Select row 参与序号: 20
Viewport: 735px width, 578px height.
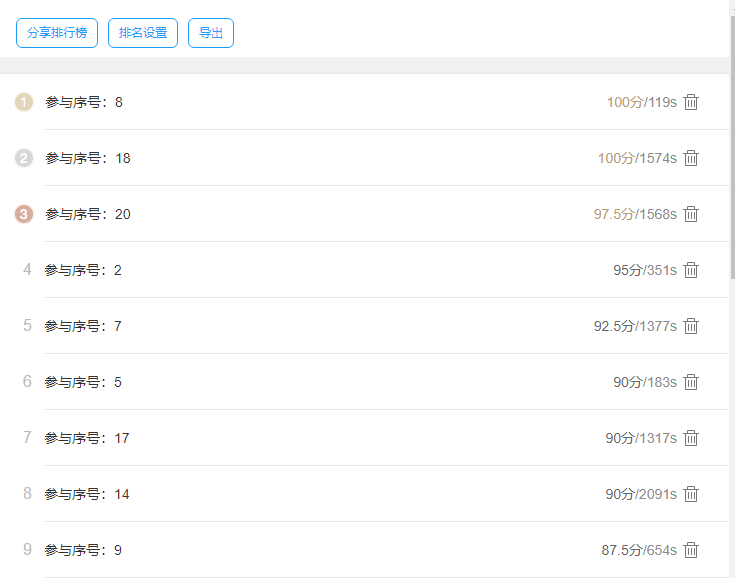365,214
